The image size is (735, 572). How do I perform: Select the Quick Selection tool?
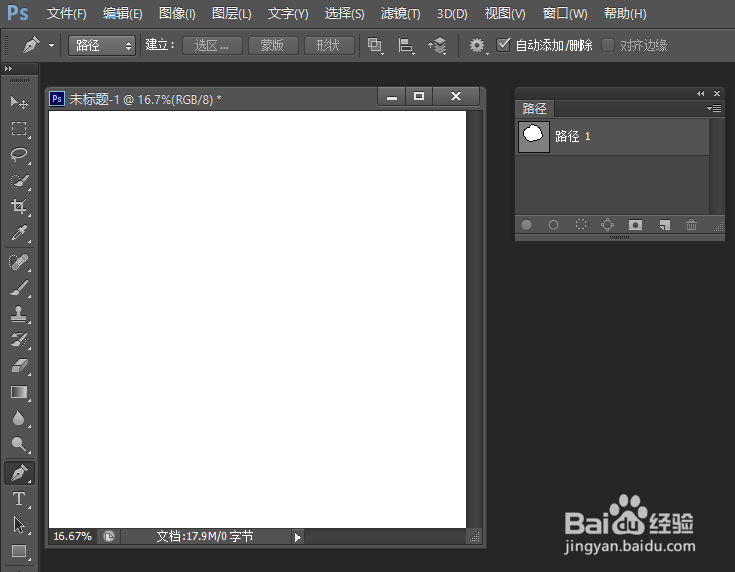coord(19,181)
